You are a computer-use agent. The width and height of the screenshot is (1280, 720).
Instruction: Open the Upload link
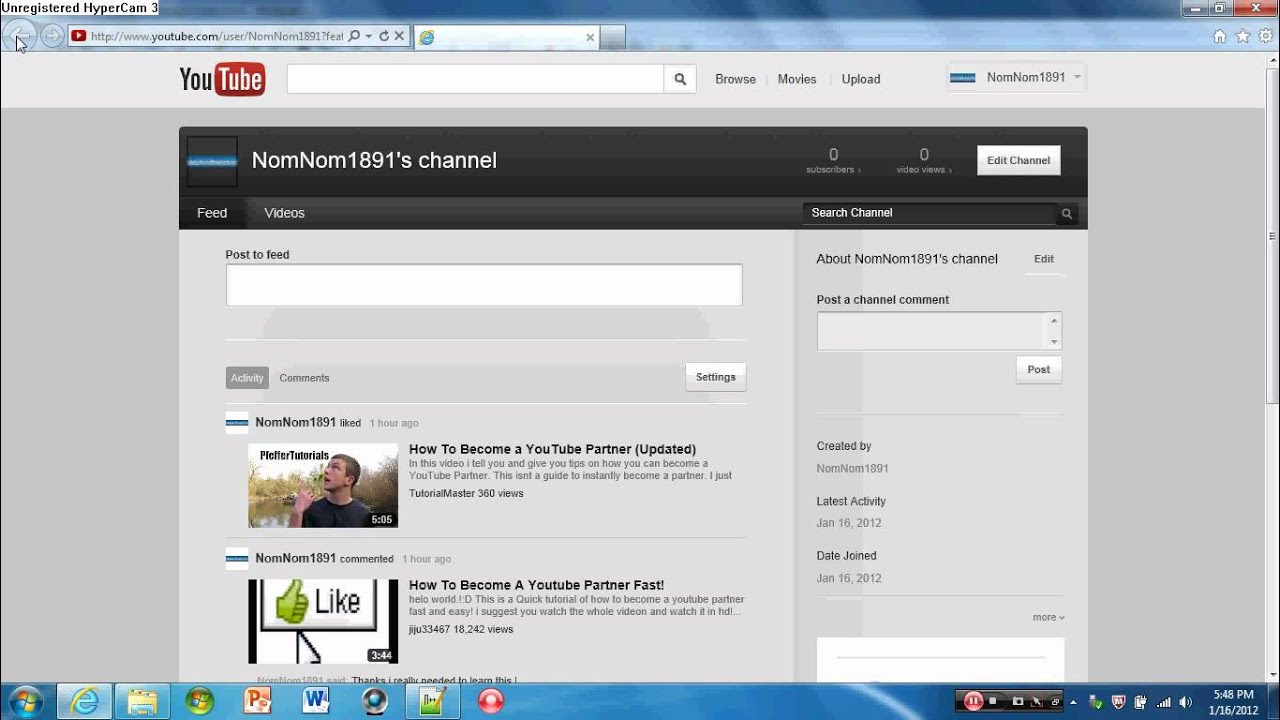pos(861,79)
